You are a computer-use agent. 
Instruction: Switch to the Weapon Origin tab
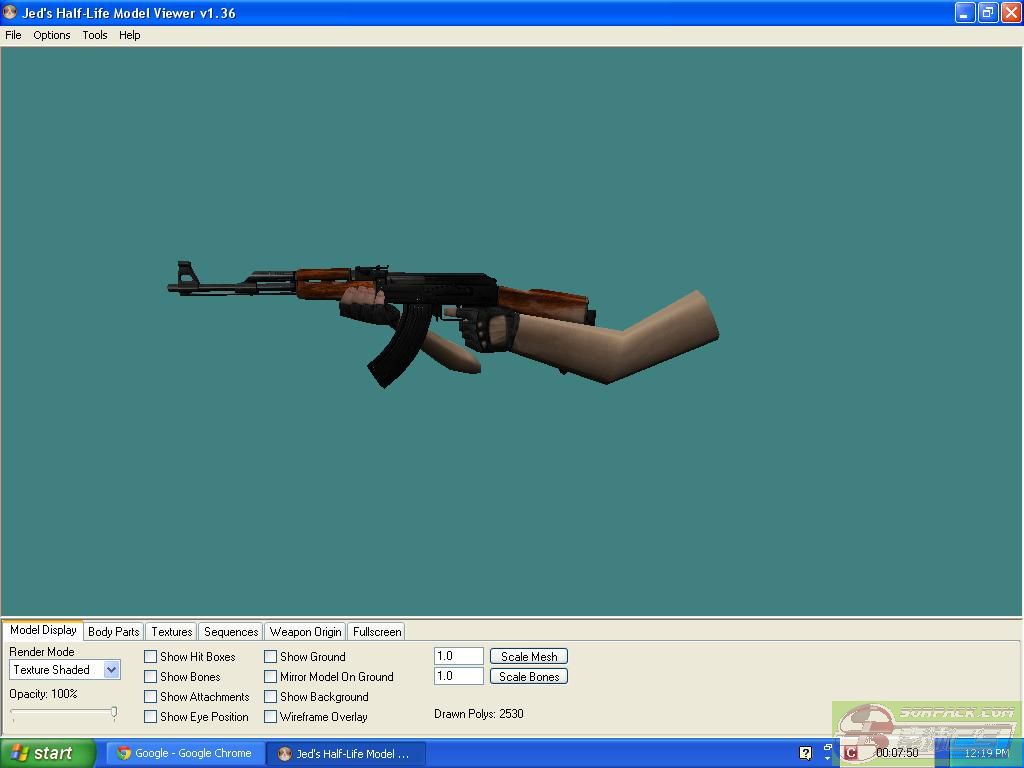tap(306, 632)
